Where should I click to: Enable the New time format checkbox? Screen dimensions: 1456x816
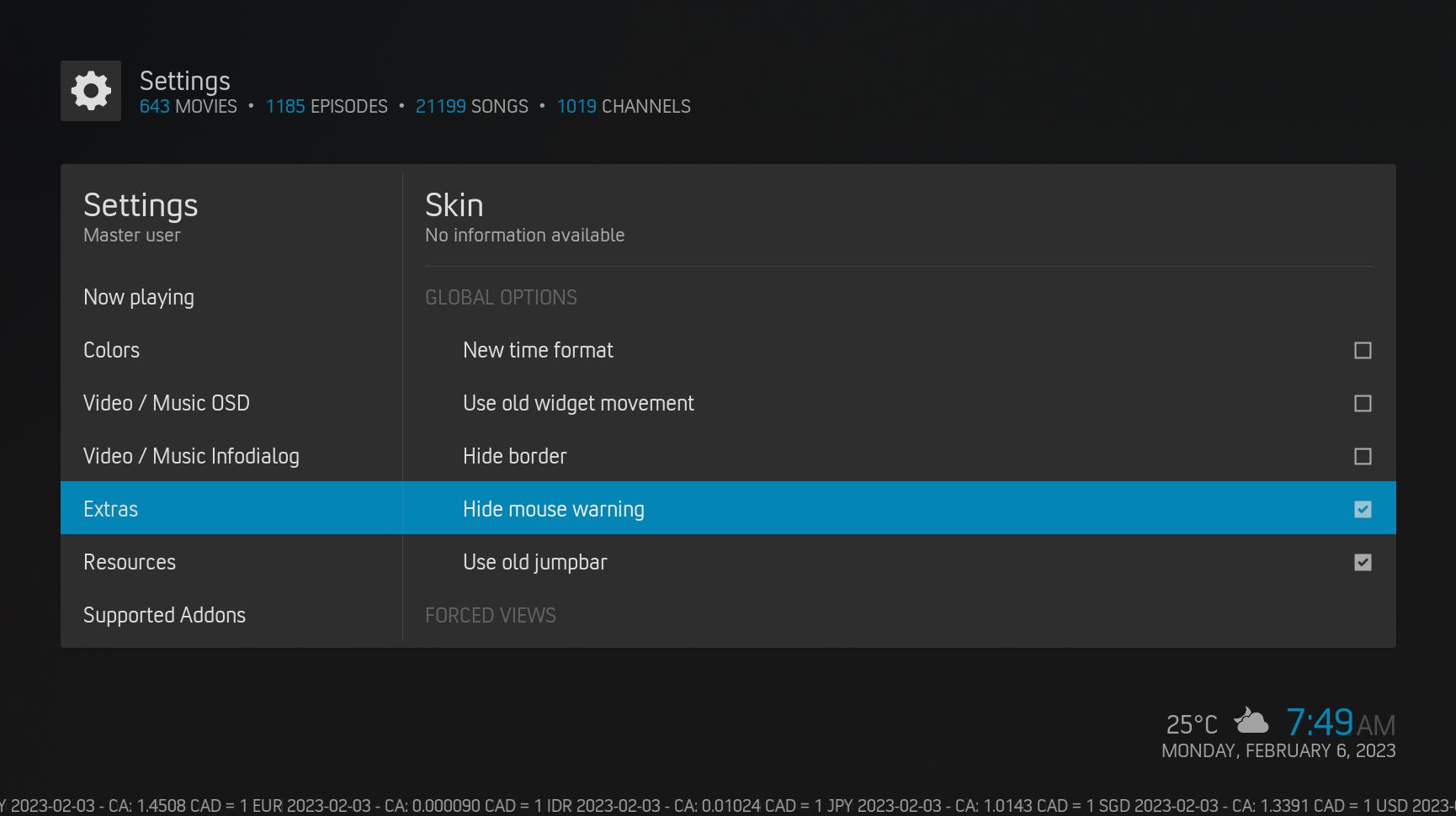(x=1362, y=350)
